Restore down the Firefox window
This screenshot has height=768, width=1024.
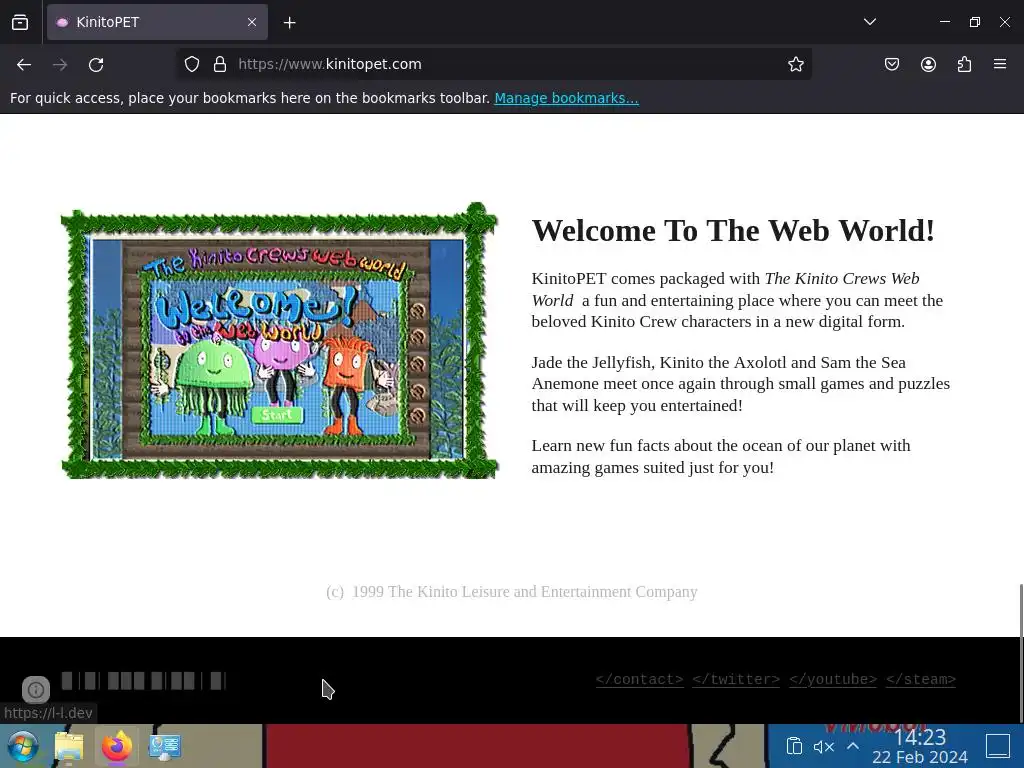[974, 22]
